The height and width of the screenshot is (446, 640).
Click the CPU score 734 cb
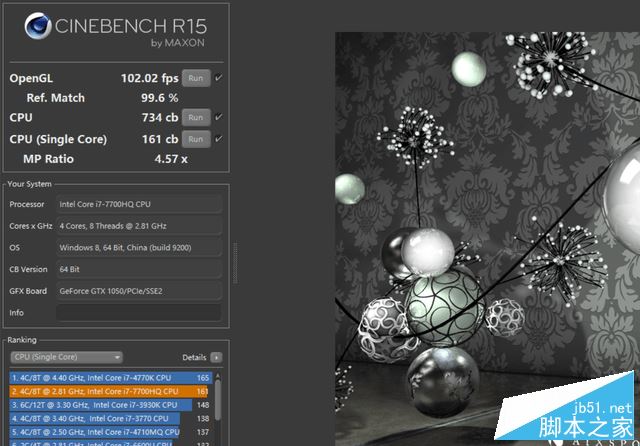[160, 118]
